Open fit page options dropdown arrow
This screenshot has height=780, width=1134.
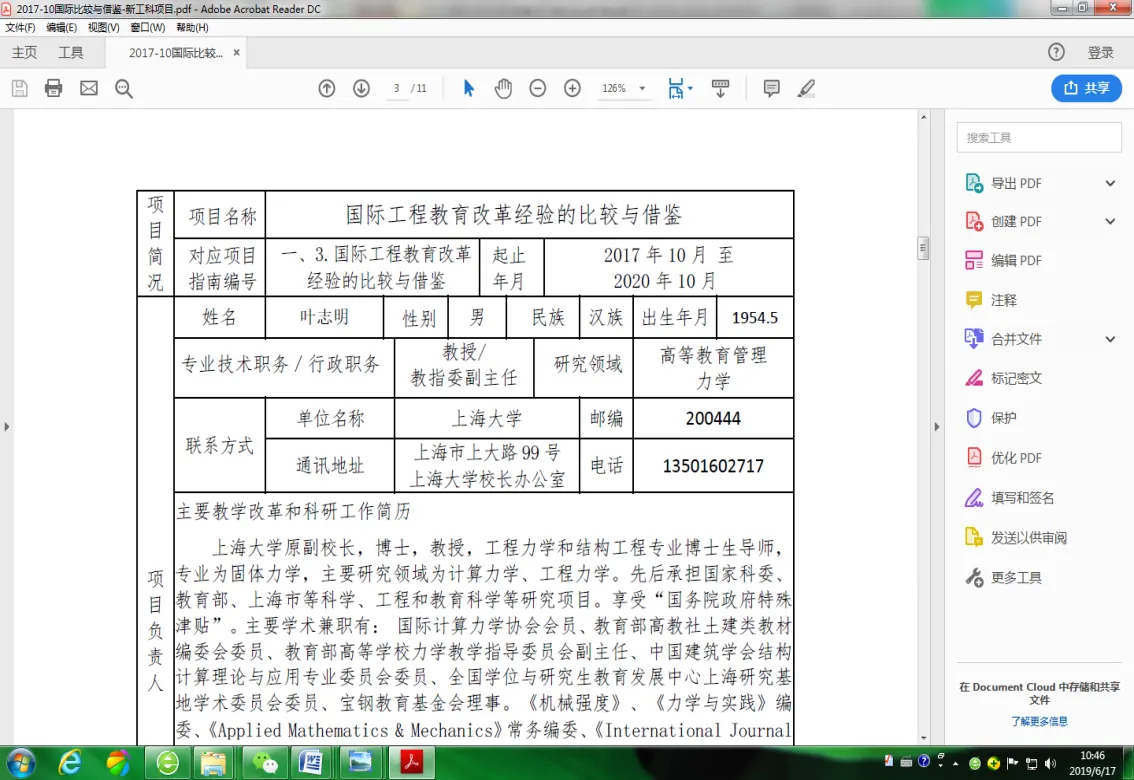[690, 88]
